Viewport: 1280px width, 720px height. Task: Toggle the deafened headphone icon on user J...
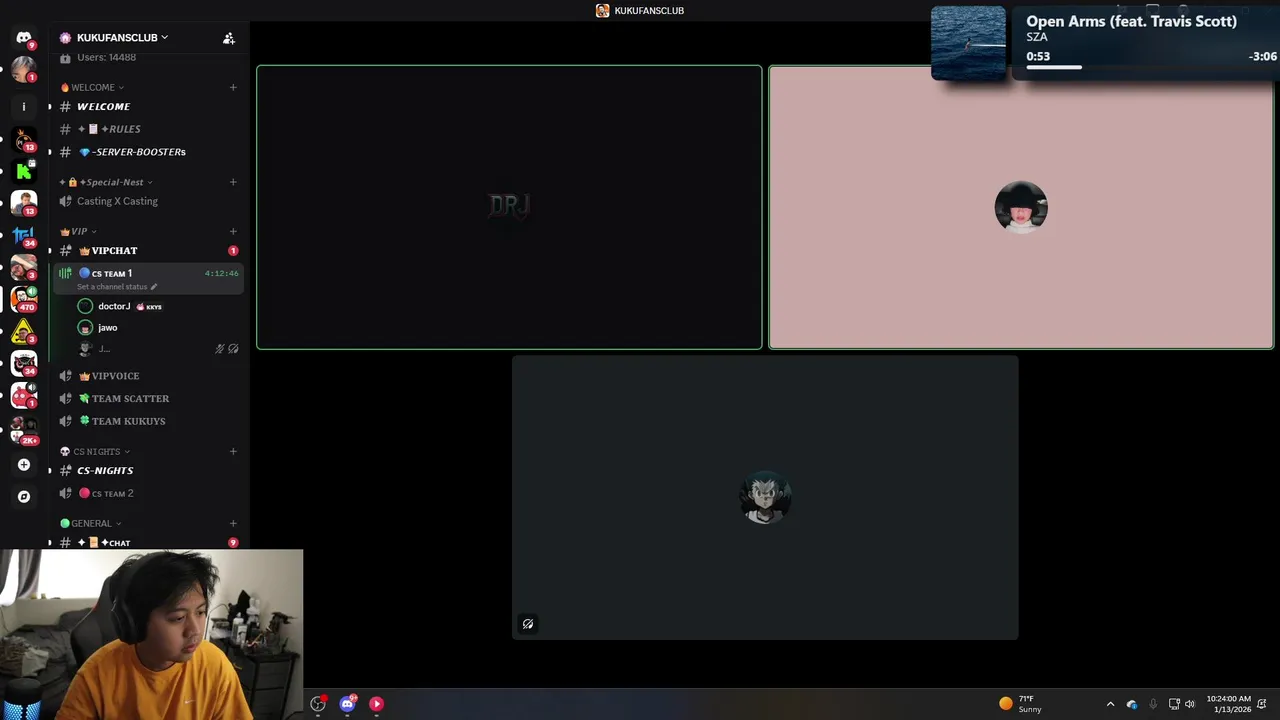point(233,349)
